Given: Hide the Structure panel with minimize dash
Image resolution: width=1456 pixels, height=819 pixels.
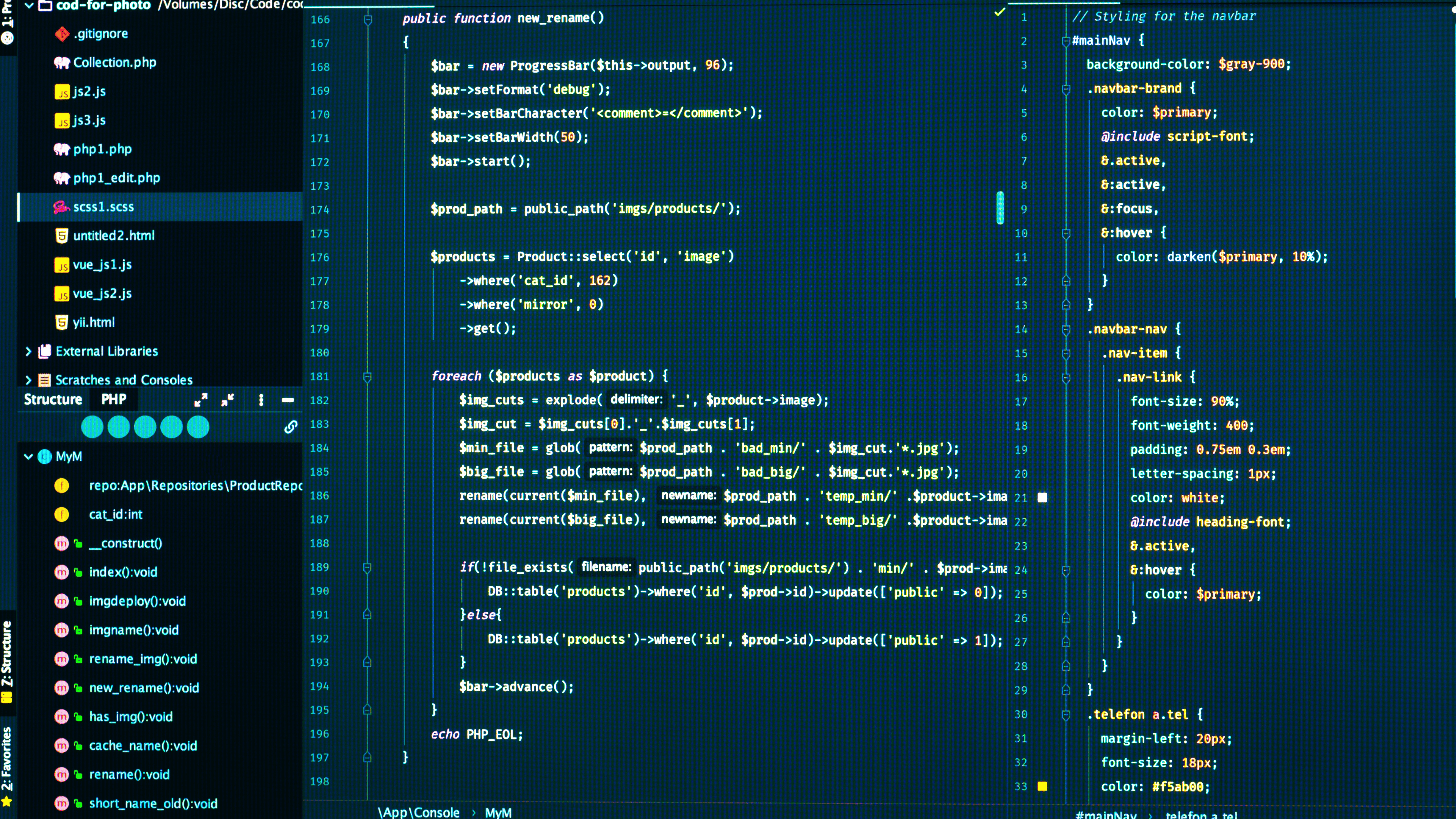Looking at the screenshot, I should click(288, 400).
